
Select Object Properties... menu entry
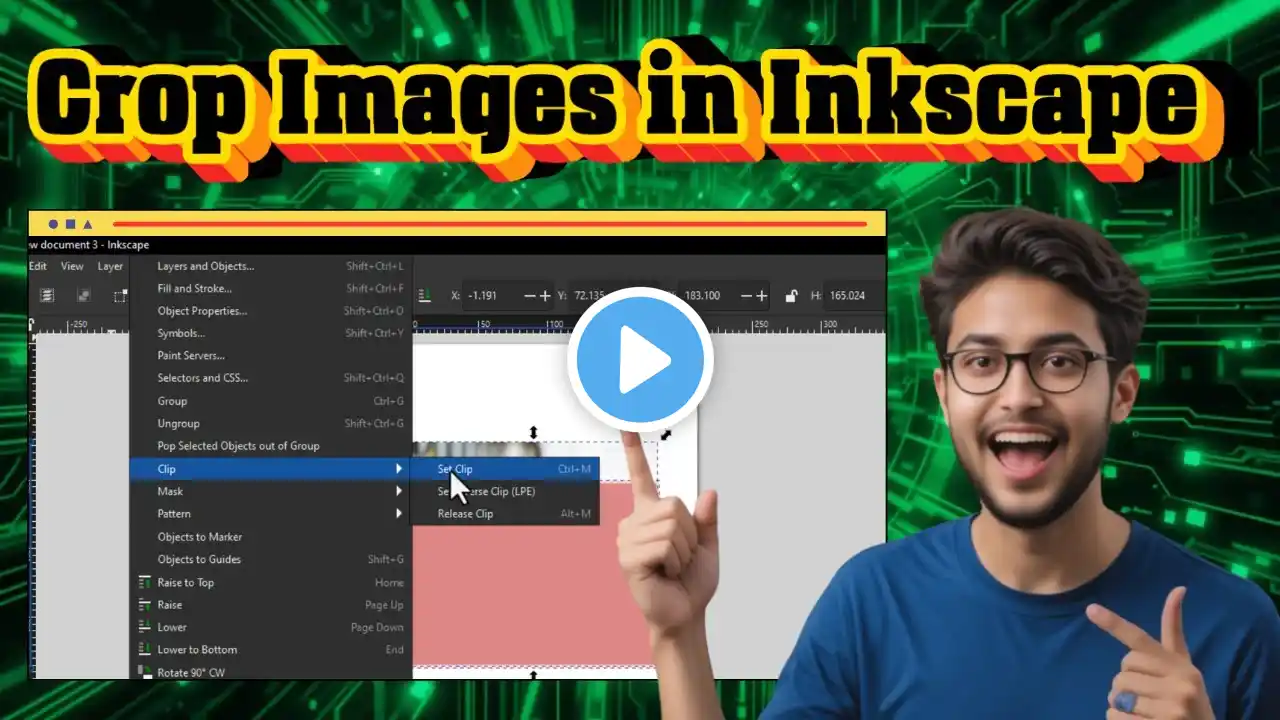pyautogui.click(x=271, y=311)
